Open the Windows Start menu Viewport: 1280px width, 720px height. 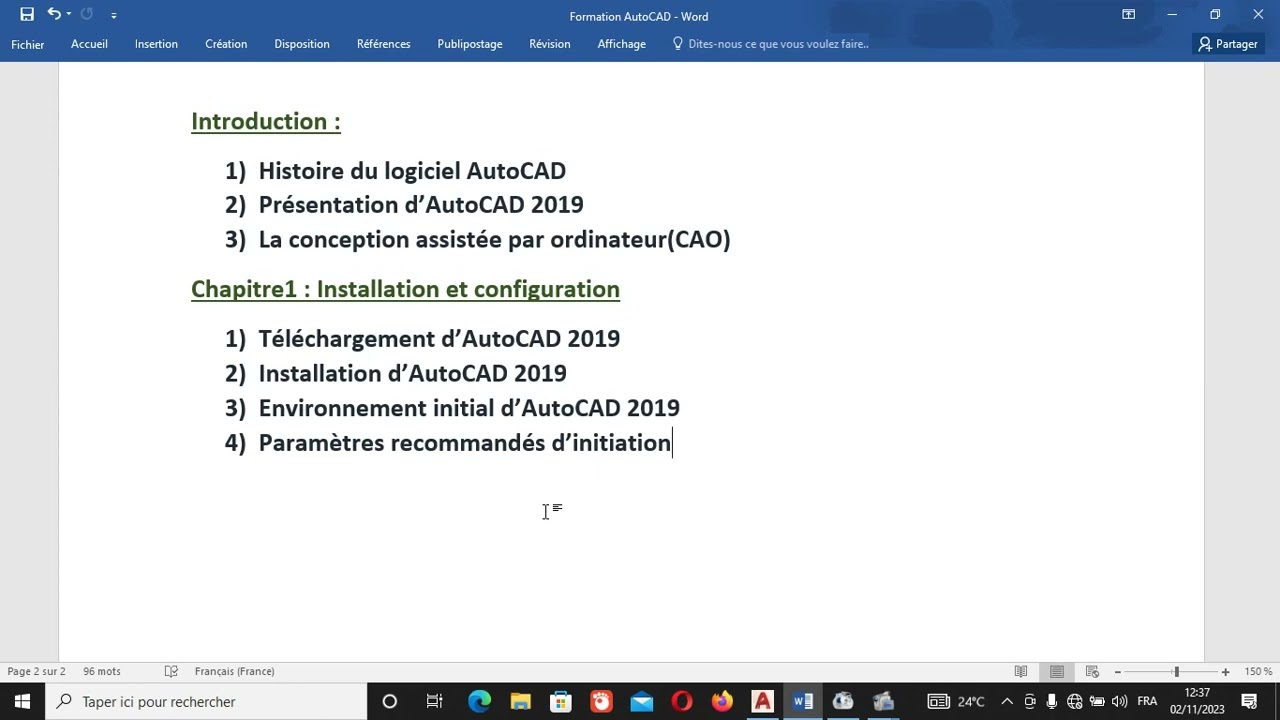click(x=22, y=702)
